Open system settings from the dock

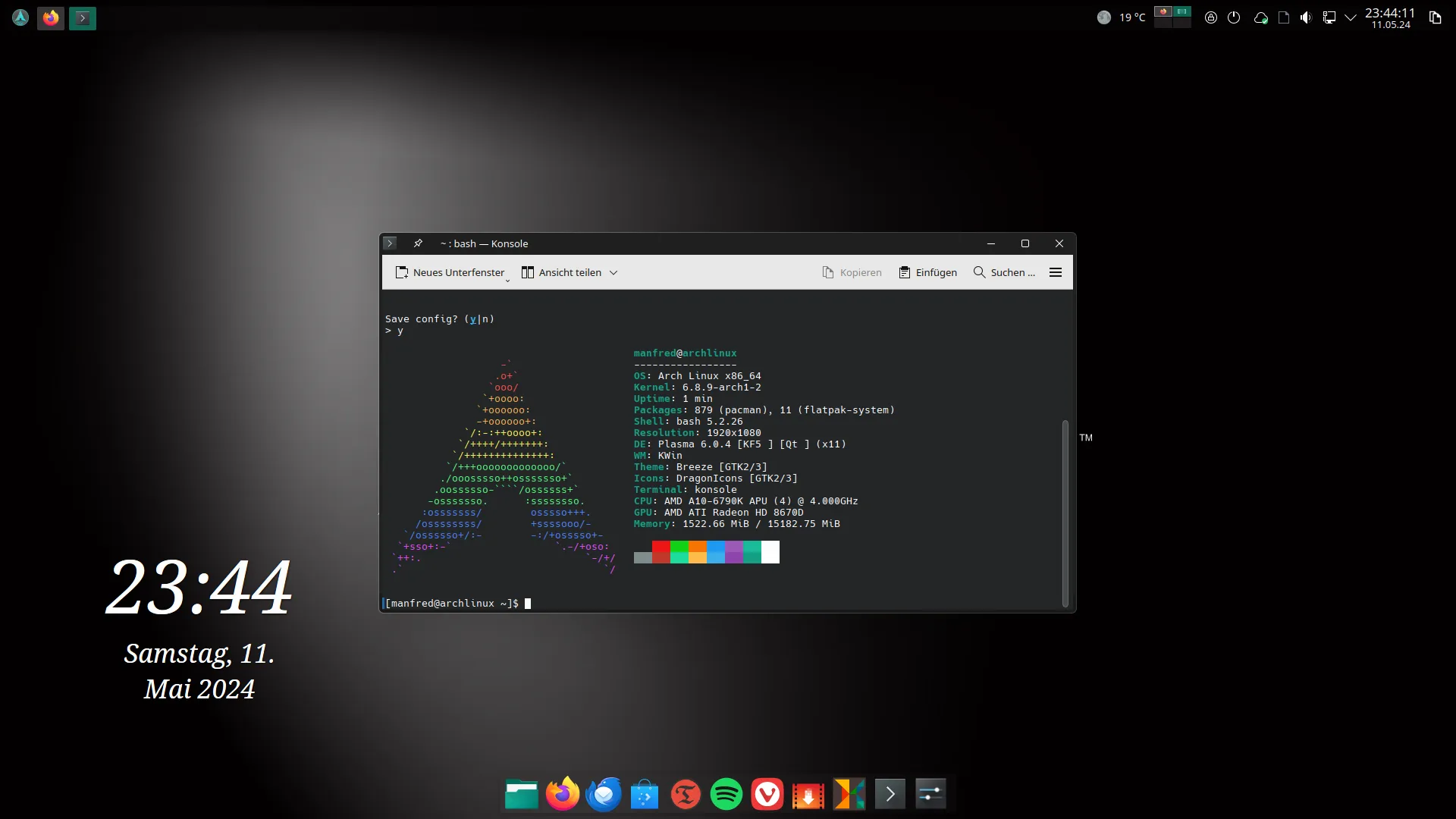[930, 794]
